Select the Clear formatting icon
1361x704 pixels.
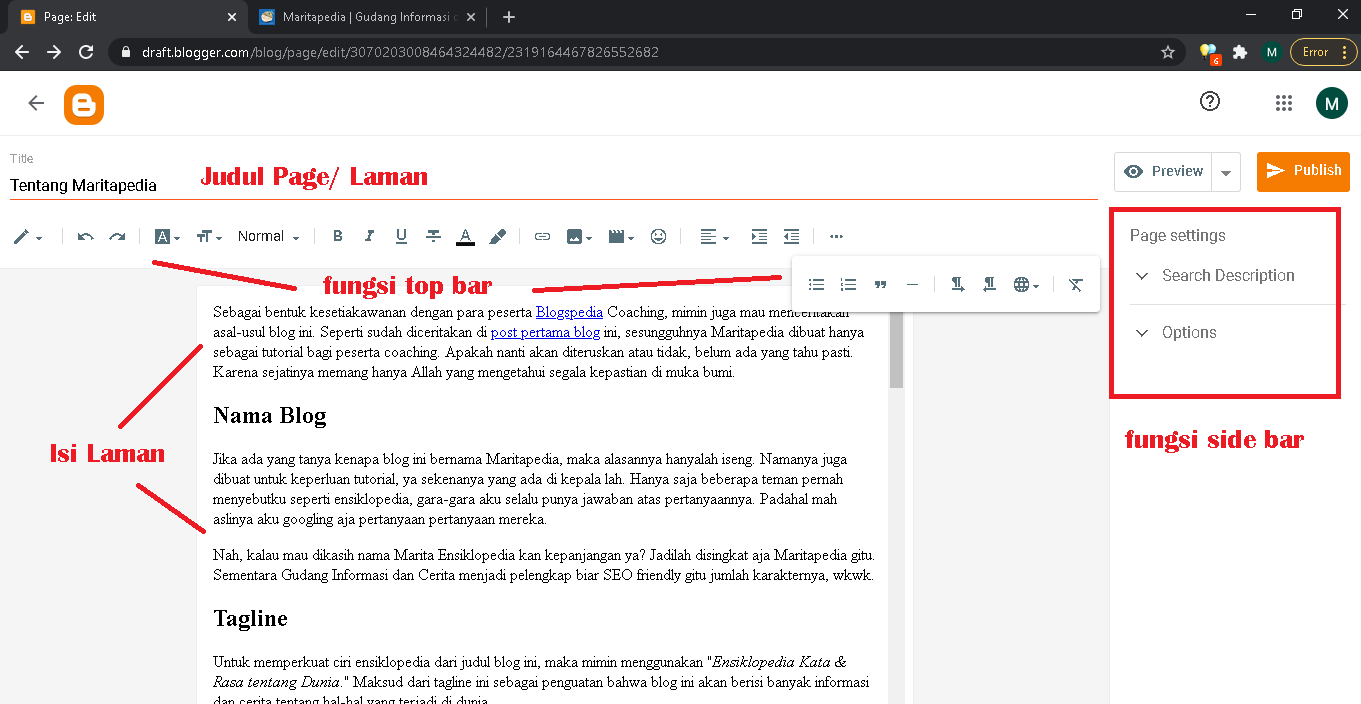pos(1075,284)
